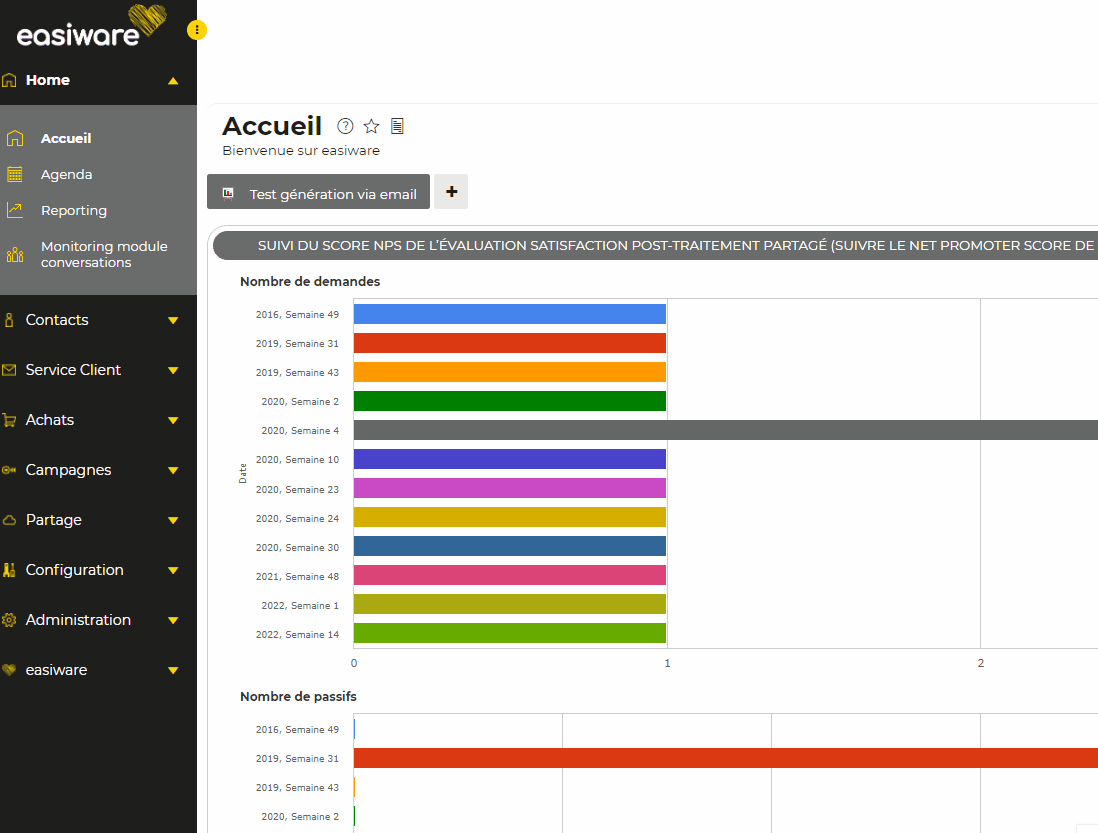Mark Accueil as favorite with star icon

pos(371,126)
